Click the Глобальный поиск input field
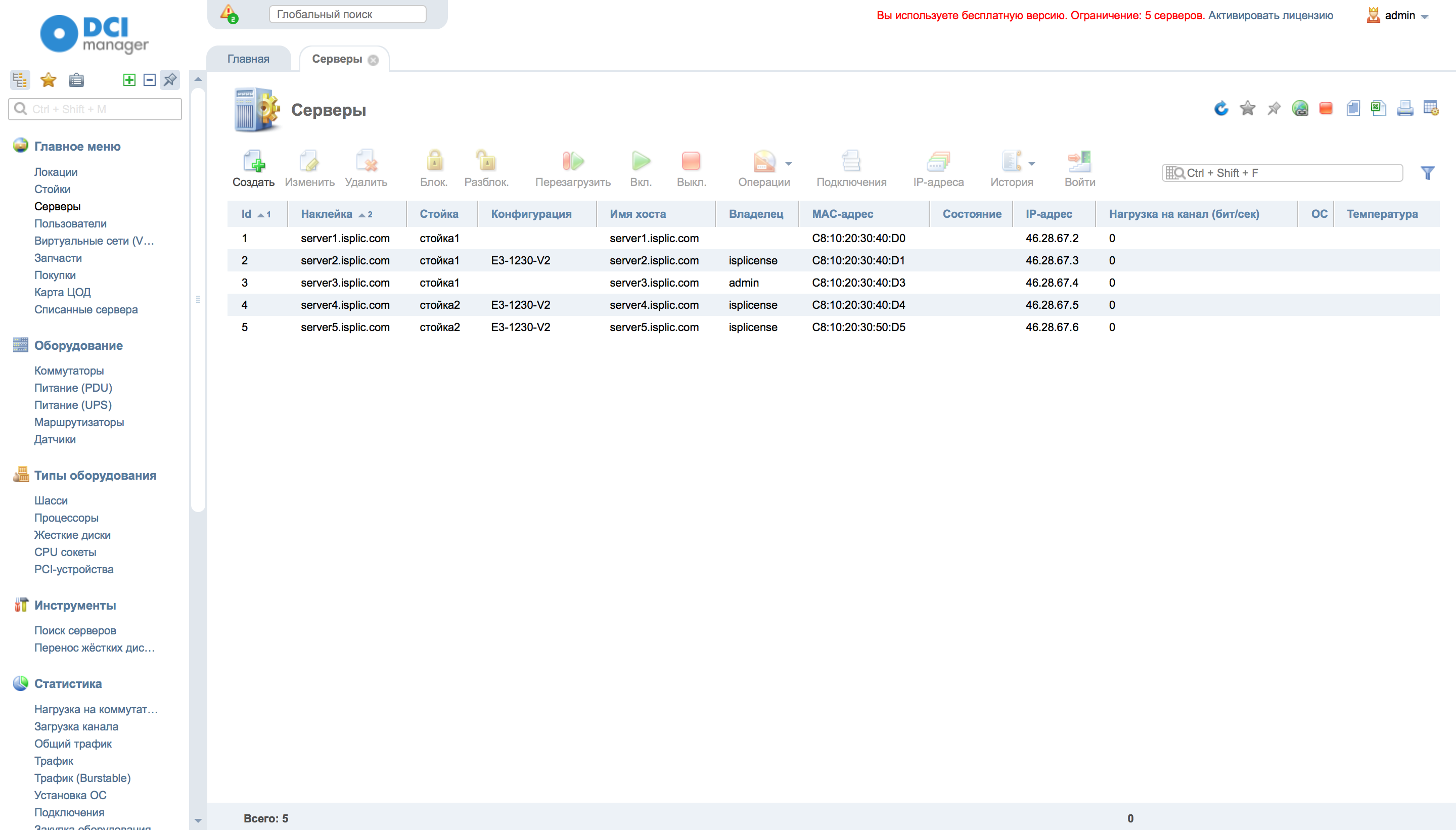Screen dimensions: 1456x830 [347, 14]
